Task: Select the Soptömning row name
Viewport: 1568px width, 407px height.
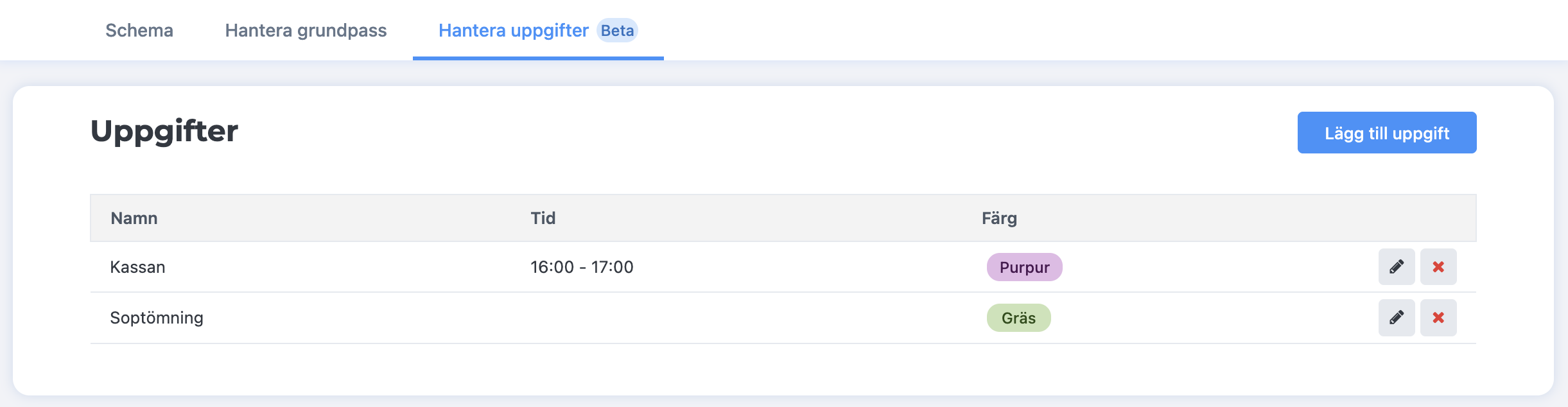Action: 156,318
